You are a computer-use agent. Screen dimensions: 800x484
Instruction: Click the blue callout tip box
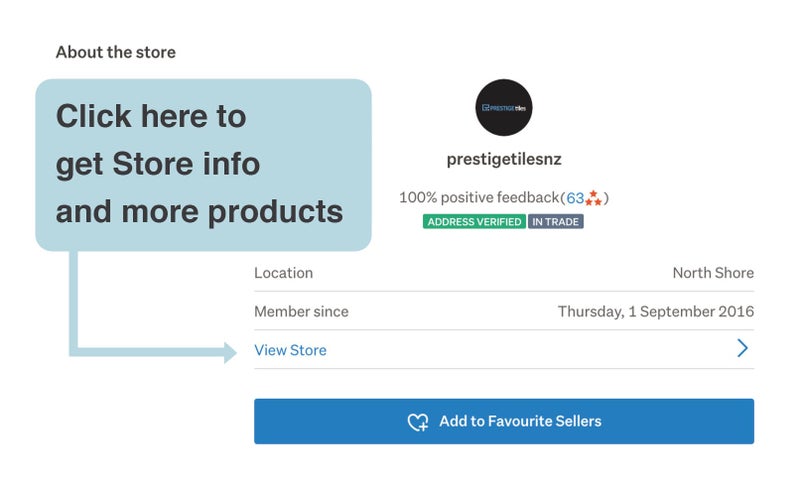click(x=204, y=165)
